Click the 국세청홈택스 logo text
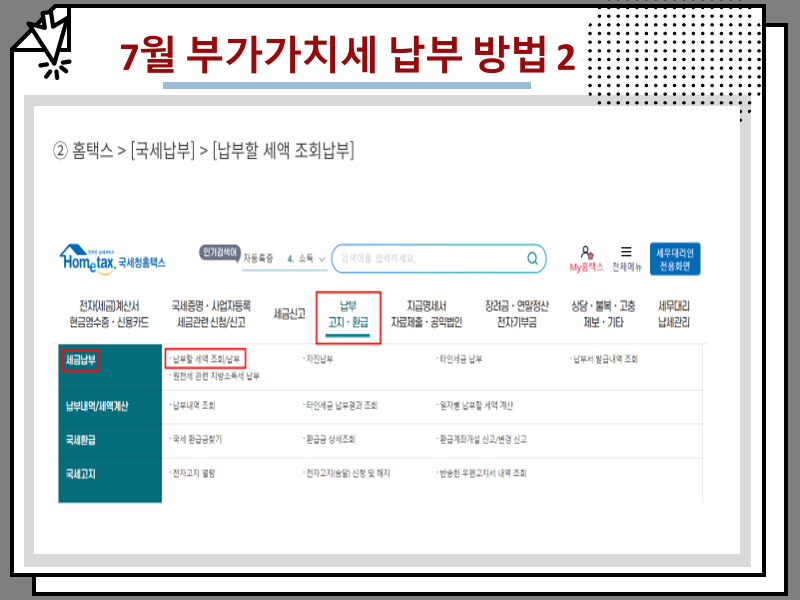This screenshot has height=600, width=800. (x=142, y=263)
